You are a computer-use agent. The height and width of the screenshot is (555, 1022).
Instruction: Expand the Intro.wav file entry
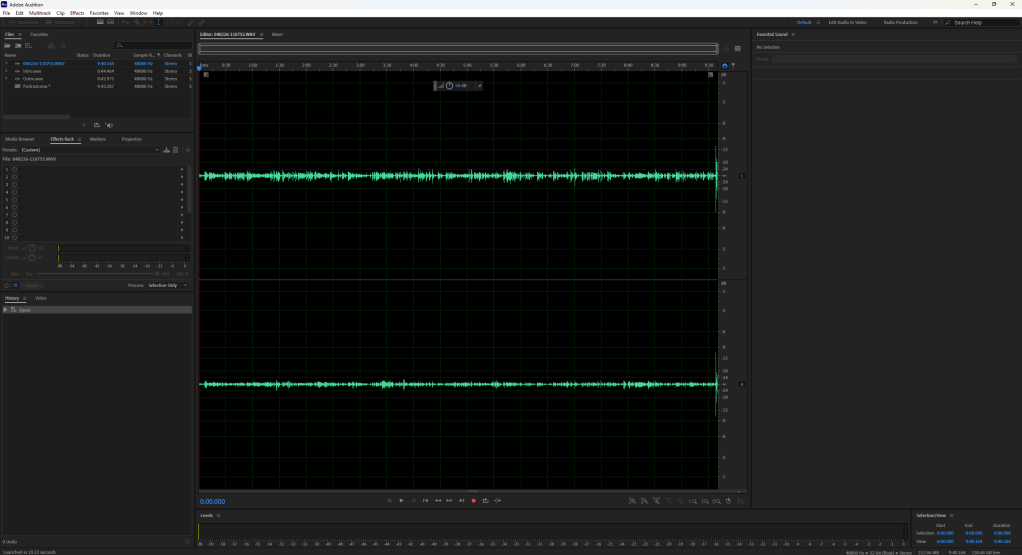point(6,71)
